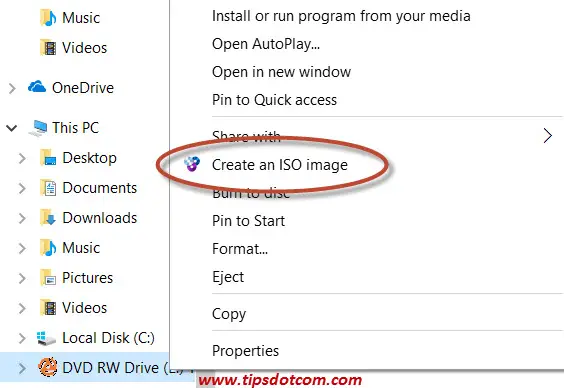The width and height of the screenshot is (564, 388).
Task: Expand the DVD RW Drive node
Action: pyautogui.click(x=22, y=368)
